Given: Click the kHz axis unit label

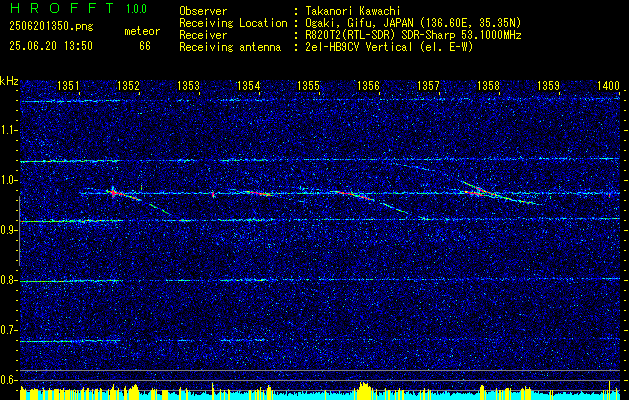Looking at the screenshot, I should [9, 82].
